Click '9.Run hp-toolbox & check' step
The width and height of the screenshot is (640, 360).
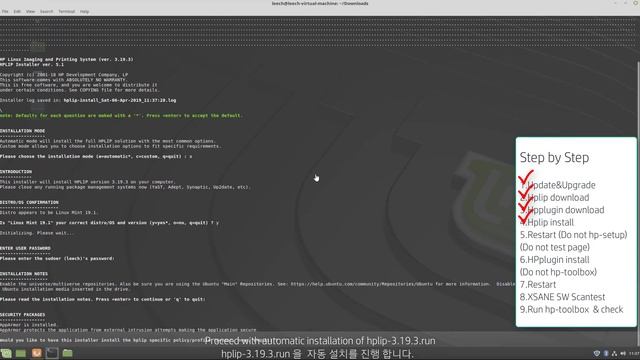pos(571,310)
